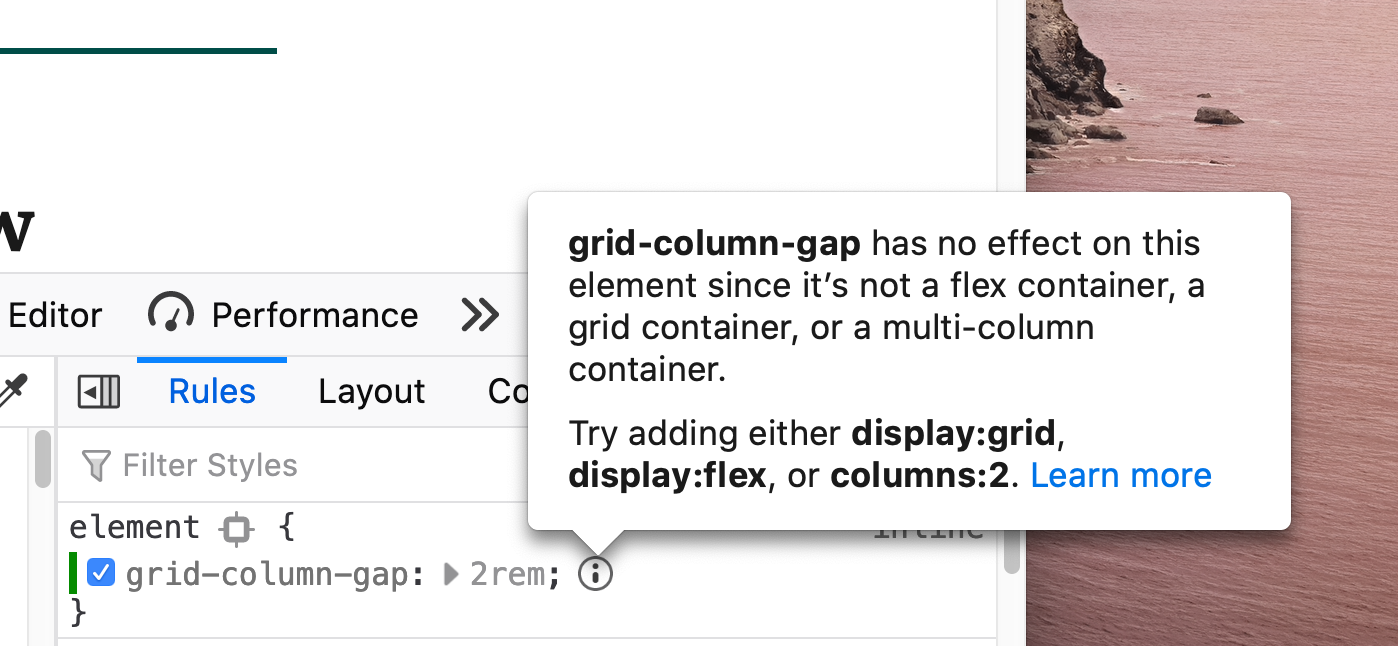Focus the Filter Styles input field

[x=300, y=465]
